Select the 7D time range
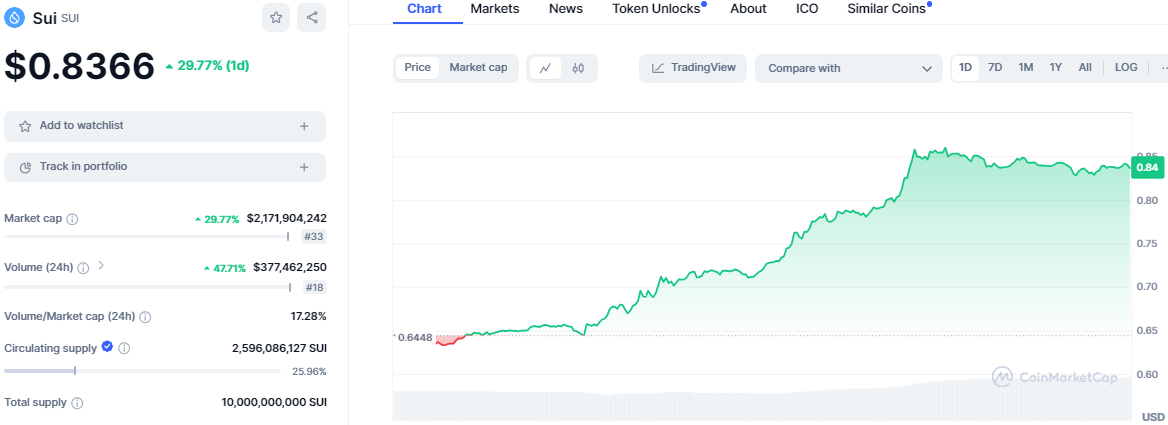Image resolution: width=1168 pixels, height=425 pixels. click(995, 68)
